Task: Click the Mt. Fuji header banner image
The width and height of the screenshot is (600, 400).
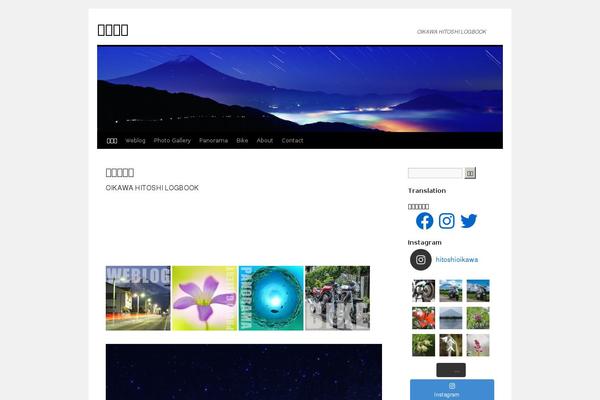Action: click(300, 89)
